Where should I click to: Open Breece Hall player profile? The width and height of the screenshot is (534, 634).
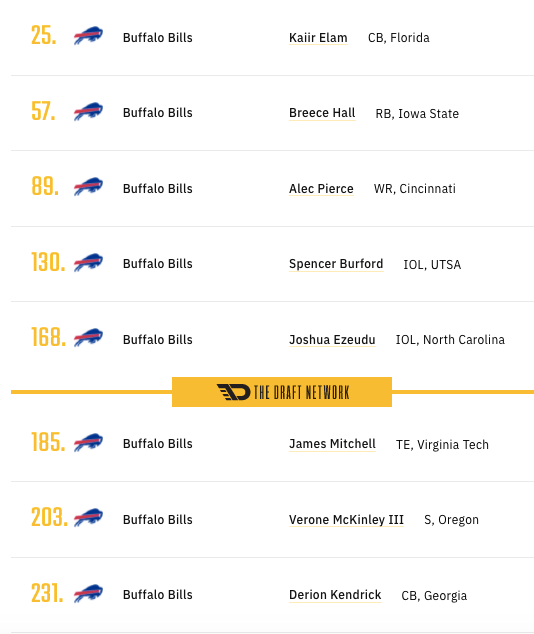tap(322, 113)
